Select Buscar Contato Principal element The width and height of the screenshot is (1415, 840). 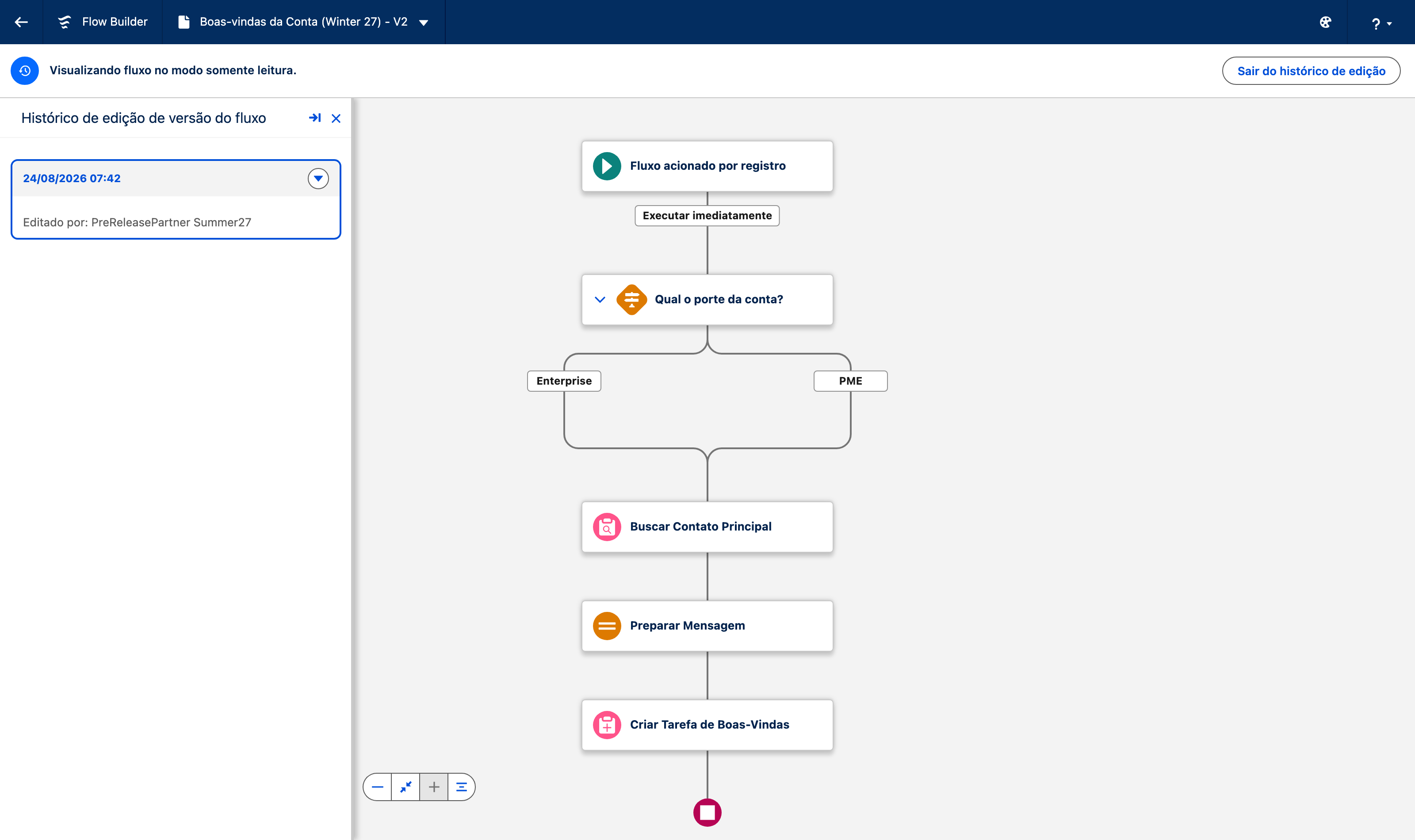point(707,527)
